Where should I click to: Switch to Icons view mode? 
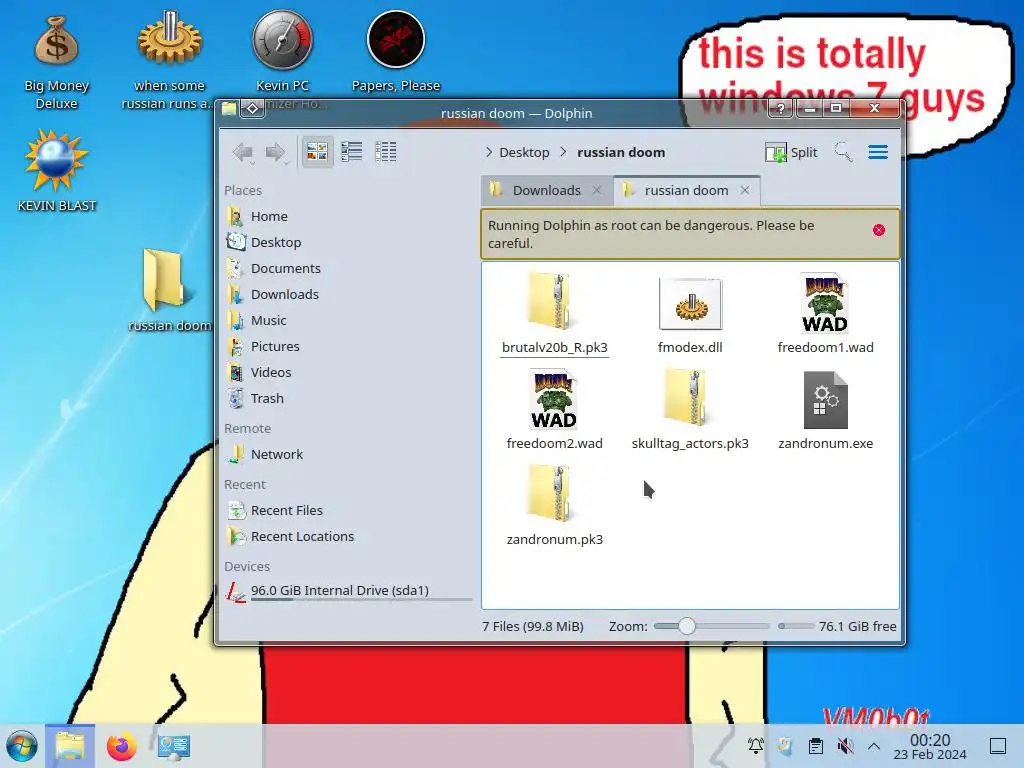click(x=317, y=152)
